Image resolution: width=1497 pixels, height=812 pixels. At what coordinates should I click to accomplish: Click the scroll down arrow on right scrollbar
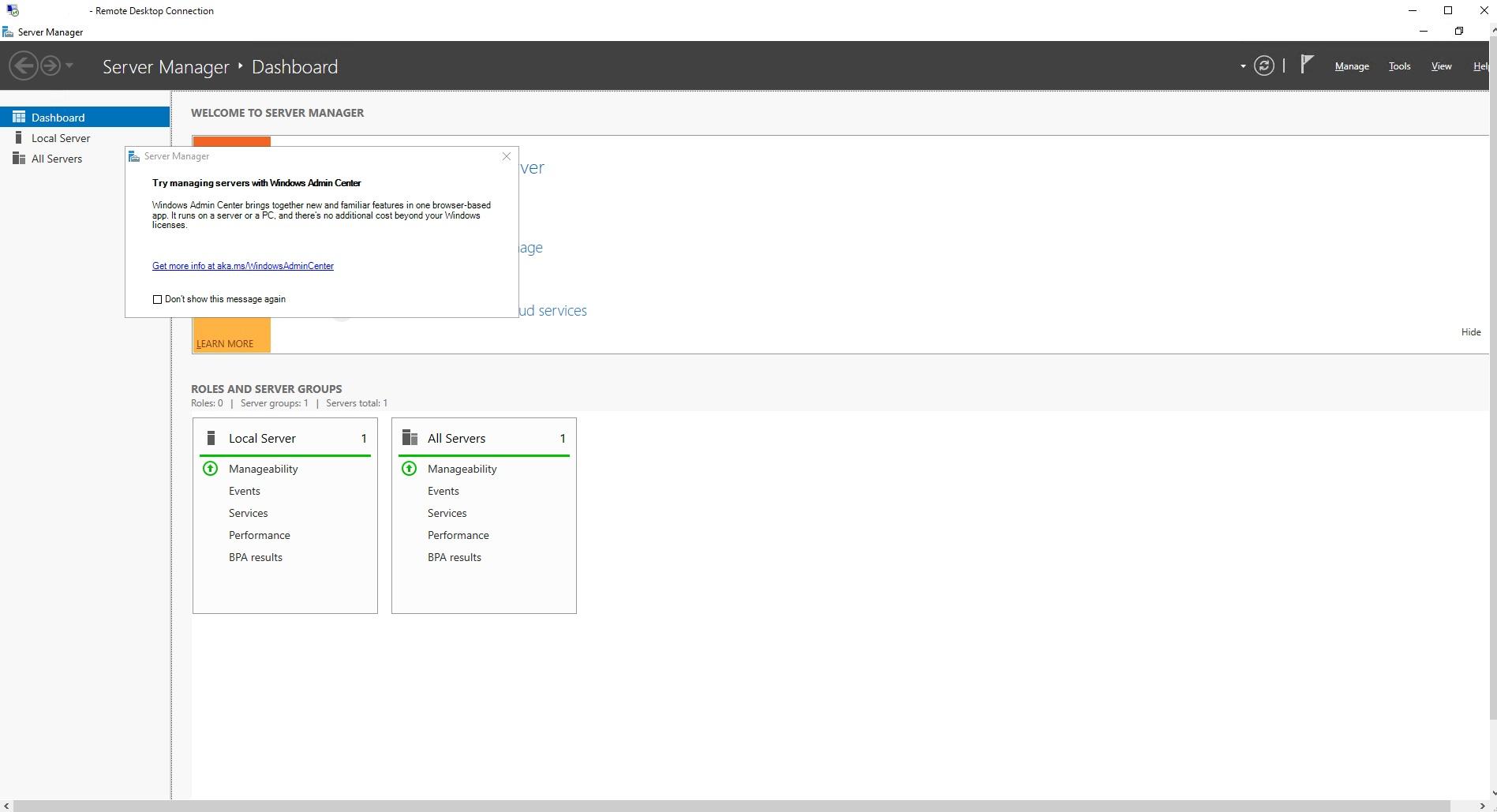[1492, 793]
